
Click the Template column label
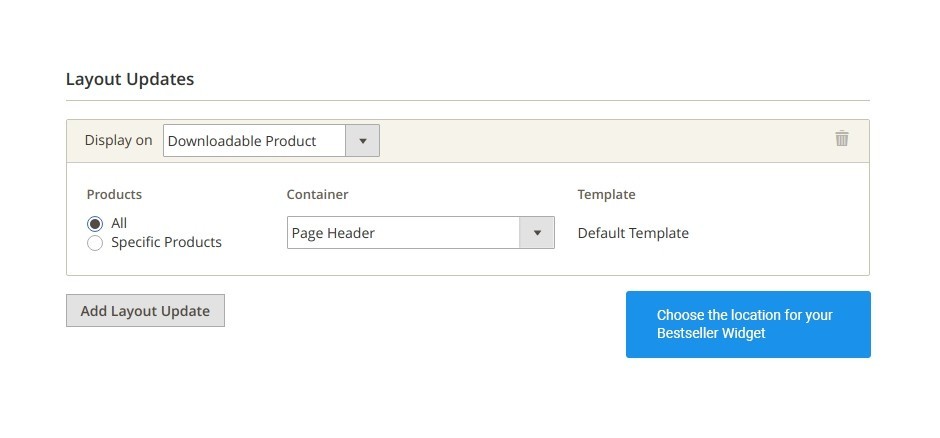(x=606, y=195)
